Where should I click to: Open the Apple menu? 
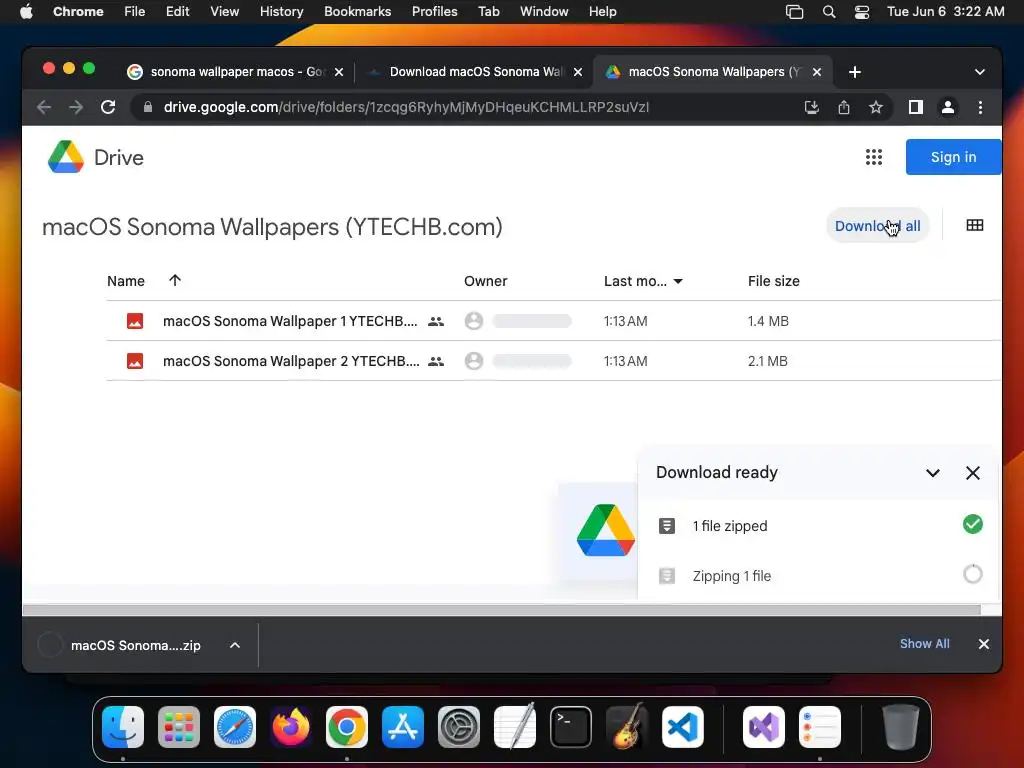coord(26,12)
